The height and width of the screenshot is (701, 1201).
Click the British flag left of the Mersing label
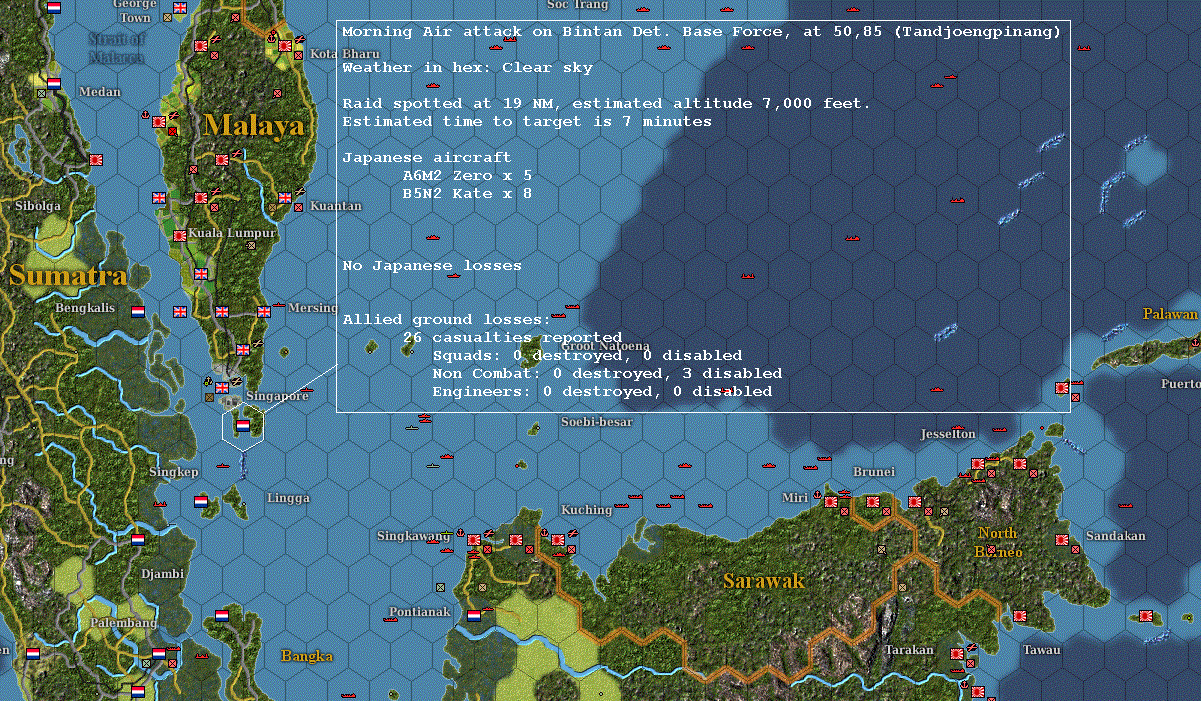point(264,312)
